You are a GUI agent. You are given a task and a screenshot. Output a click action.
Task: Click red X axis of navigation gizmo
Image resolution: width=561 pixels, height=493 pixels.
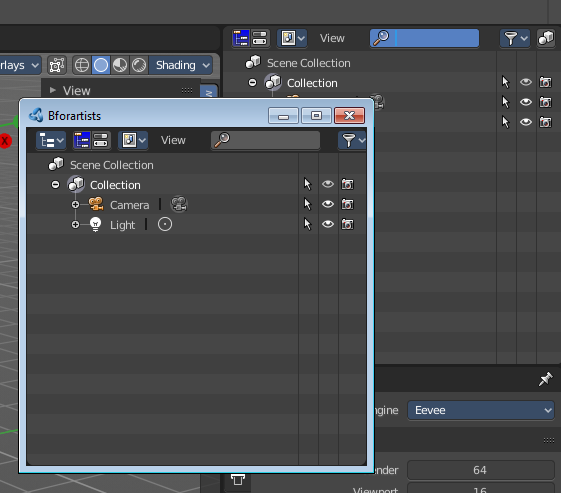tap(5, 141)
